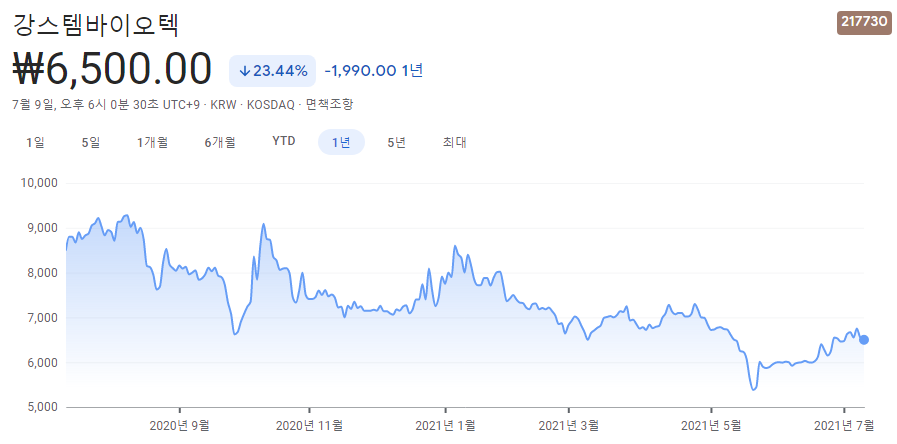
Task: Click the 7월 9일 timestamp text
Action: tap(32, 105)
